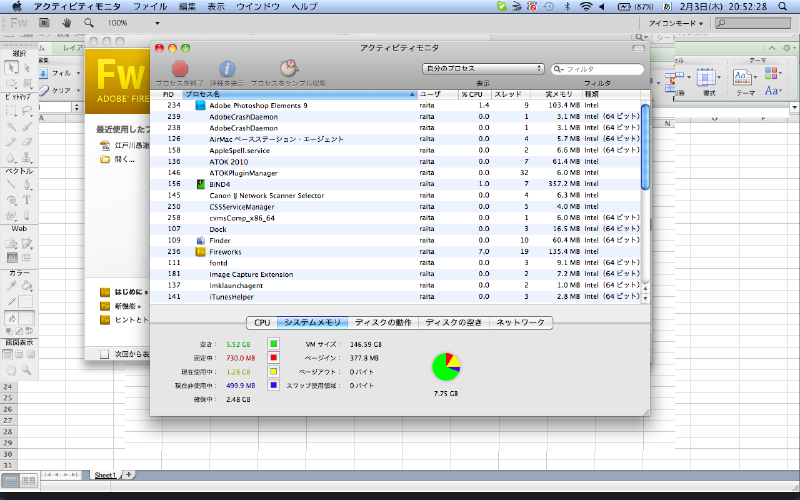Click the green free-memory color swatch
The image size is (800, 500).
pyautogui.click(x=273, y=344)
